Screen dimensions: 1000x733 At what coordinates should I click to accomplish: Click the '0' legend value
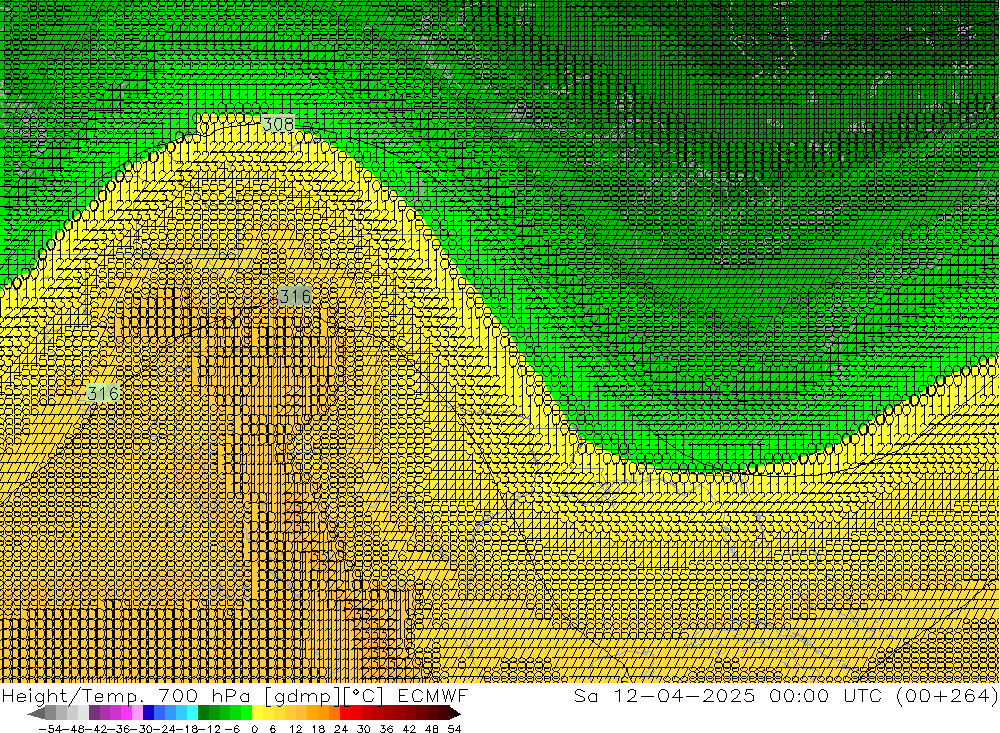(x=254, y=729)
